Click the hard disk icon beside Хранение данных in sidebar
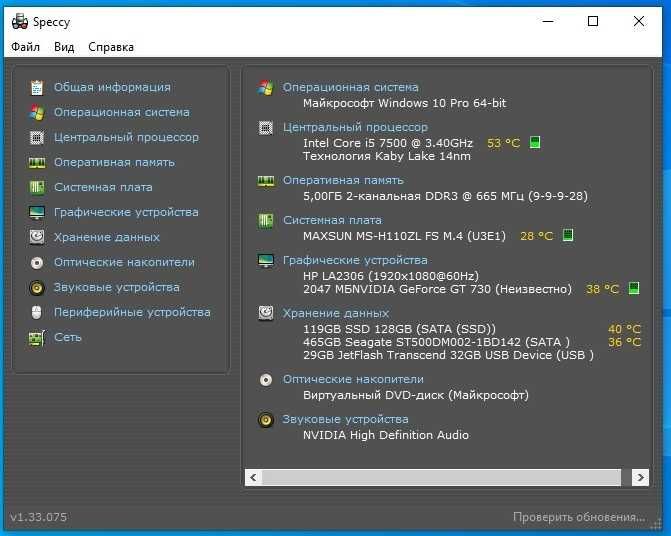 pos(37,237)
